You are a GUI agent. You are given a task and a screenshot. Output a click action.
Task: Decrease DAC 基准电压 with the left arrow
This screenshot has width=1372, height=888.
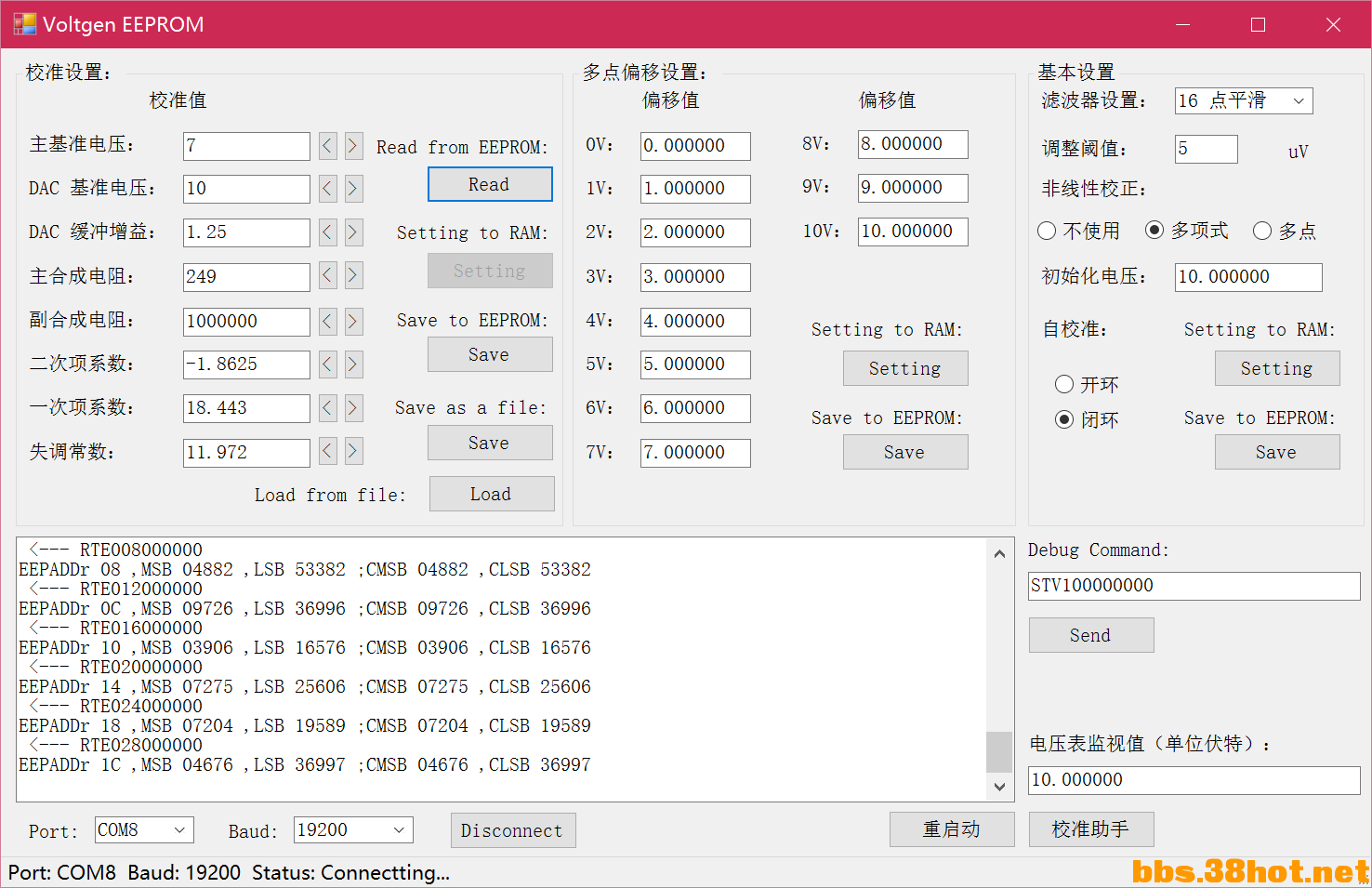(x=327, y=189)
